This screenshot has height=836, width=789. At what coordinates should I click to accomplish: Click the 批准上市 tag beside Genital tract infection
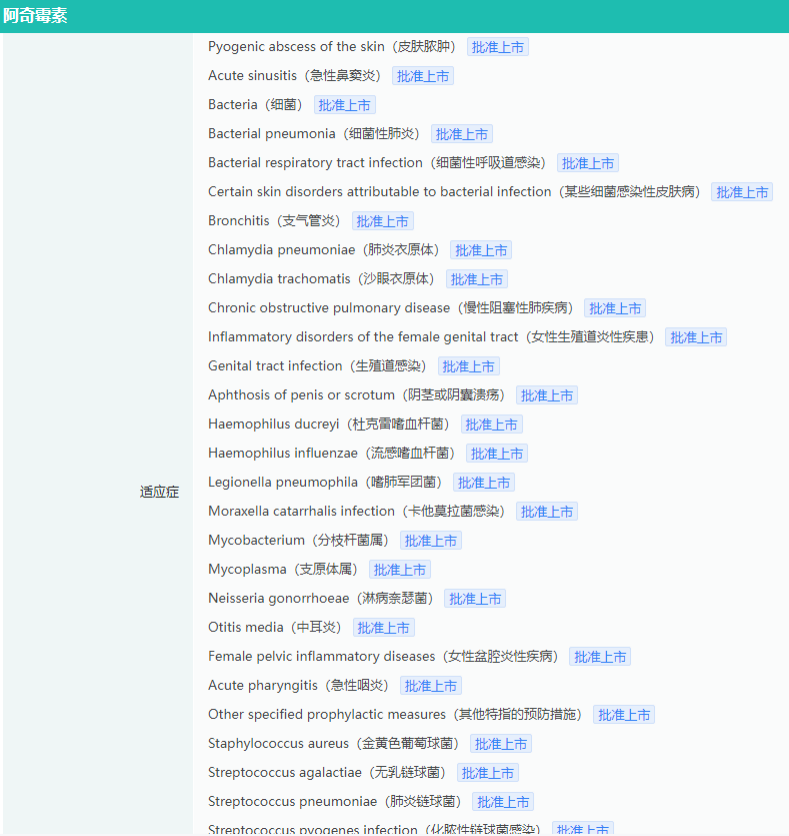(x=469, y=367)
